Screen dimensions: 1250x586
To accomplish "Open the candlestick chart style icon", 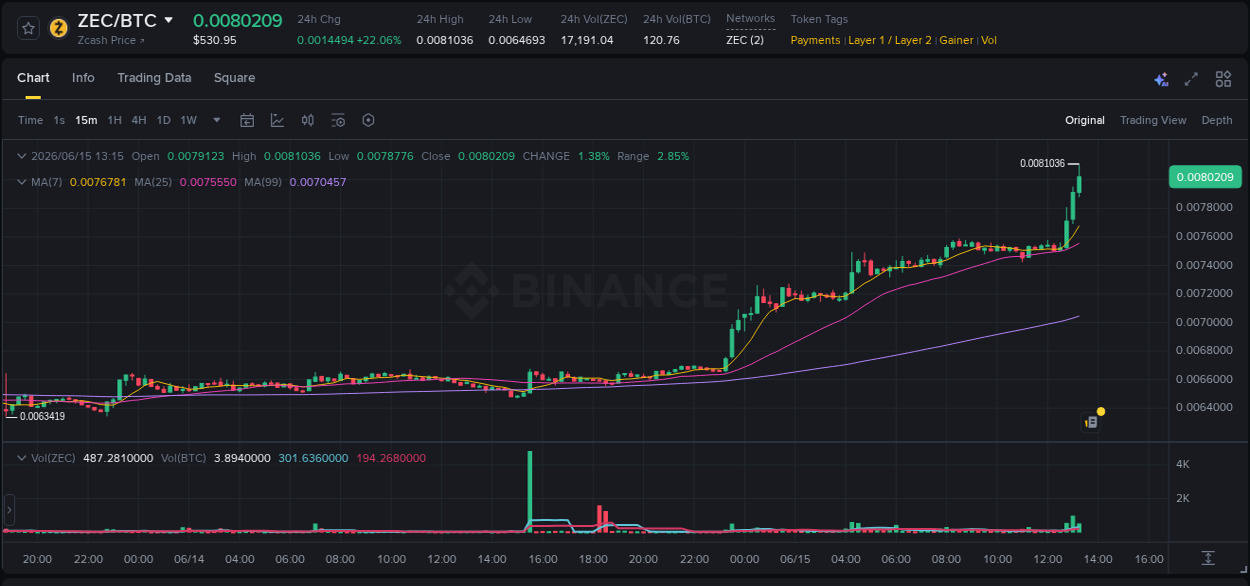I will tap(308, 120).
